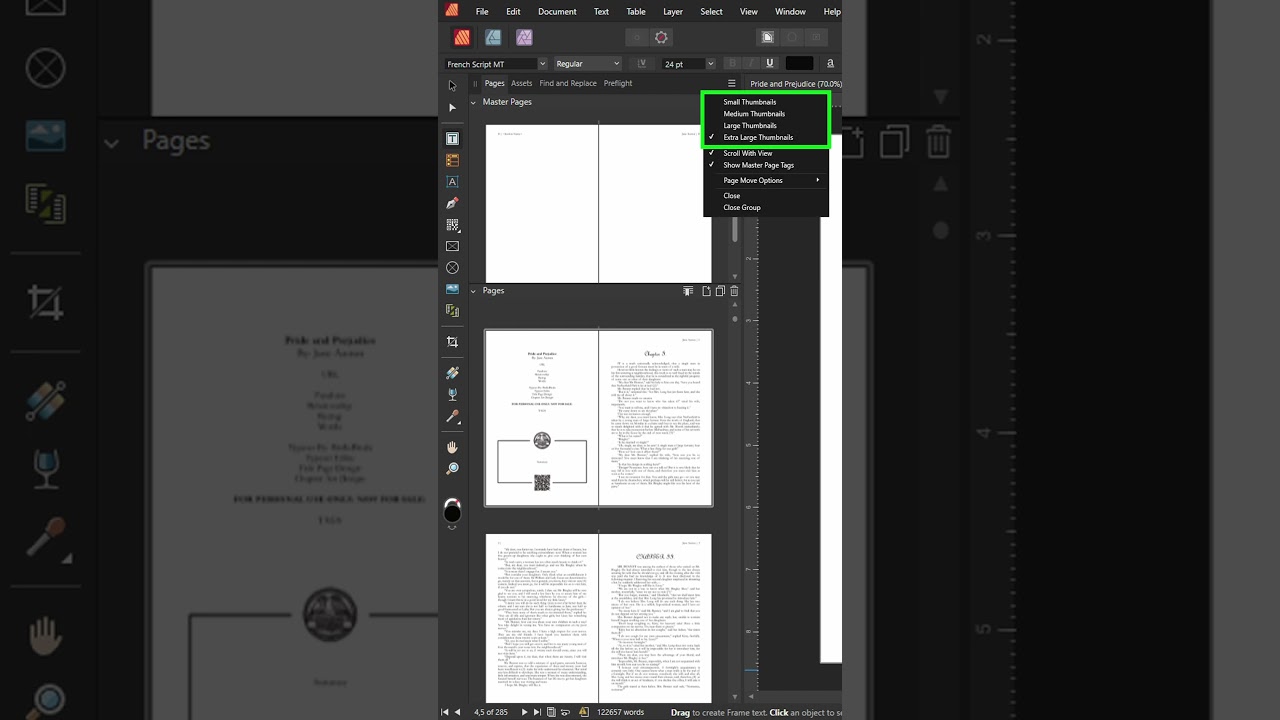This screenshot has height=720, width=1280.
Task: Click the preflight warning icon in status bar
Action: point(584,712)
